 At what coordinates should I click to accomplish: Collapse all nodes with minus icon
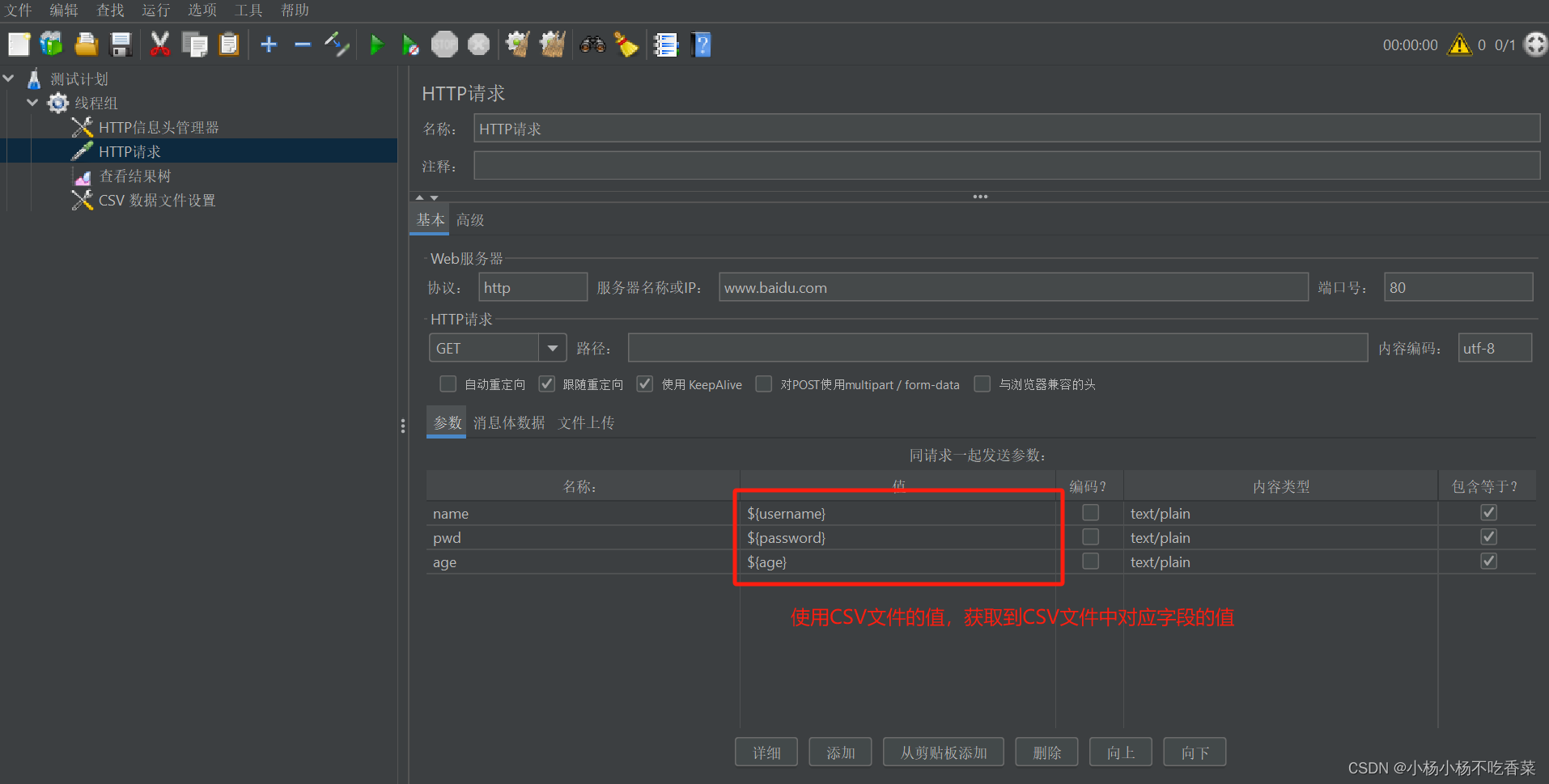point(303,44)
